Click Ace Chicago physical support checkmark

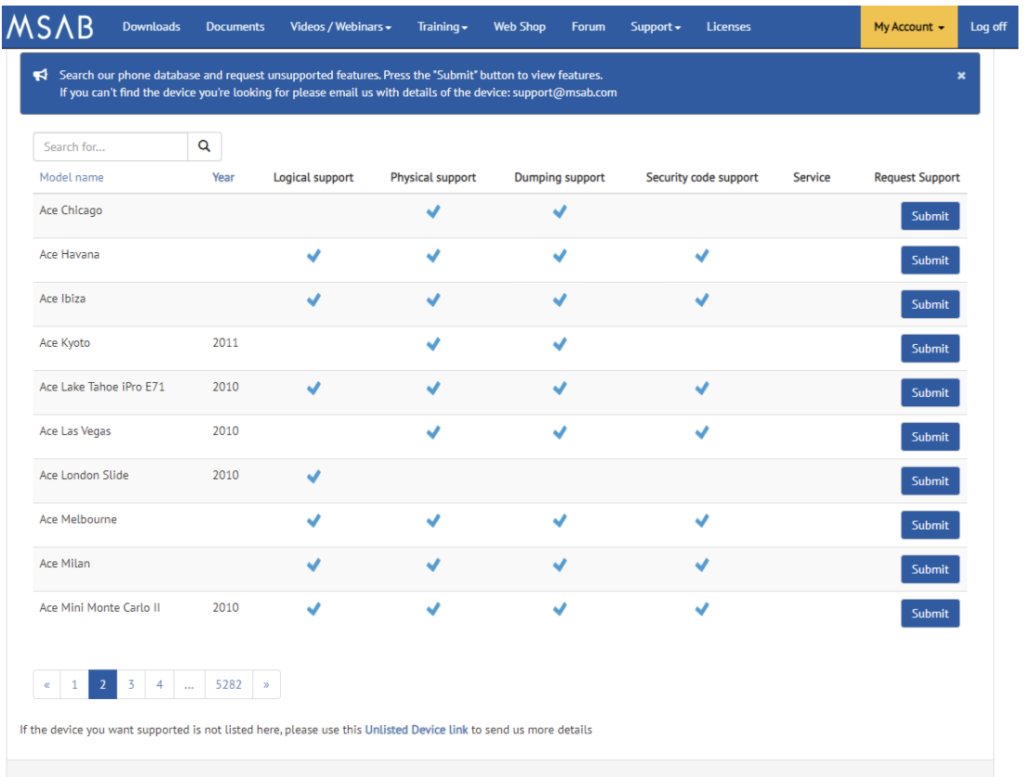[x=433, y=212]
